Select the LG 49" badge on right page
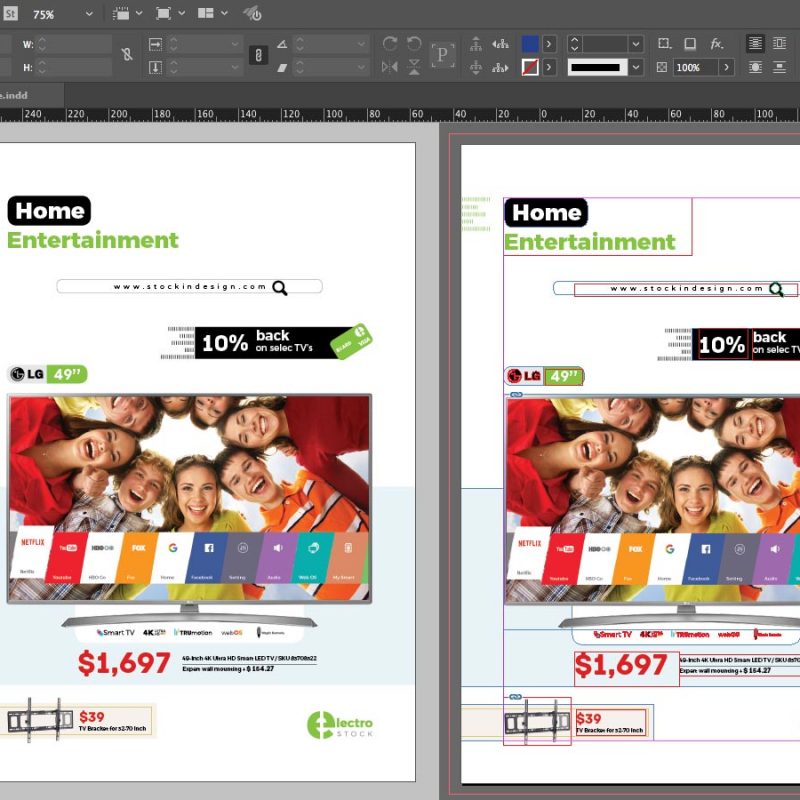The height and width of the screenshot is (800, 800). (x=543, y=377)
